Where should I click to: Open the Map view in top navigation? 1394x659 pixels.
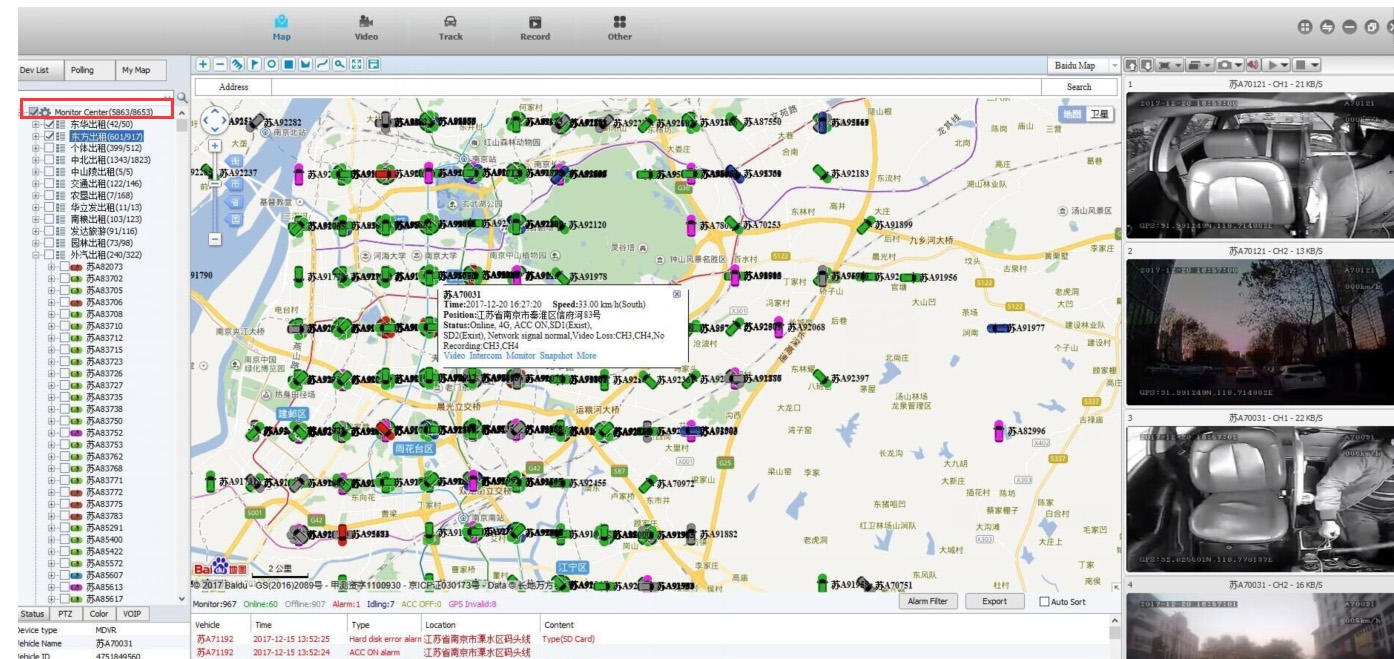point(281,27)
